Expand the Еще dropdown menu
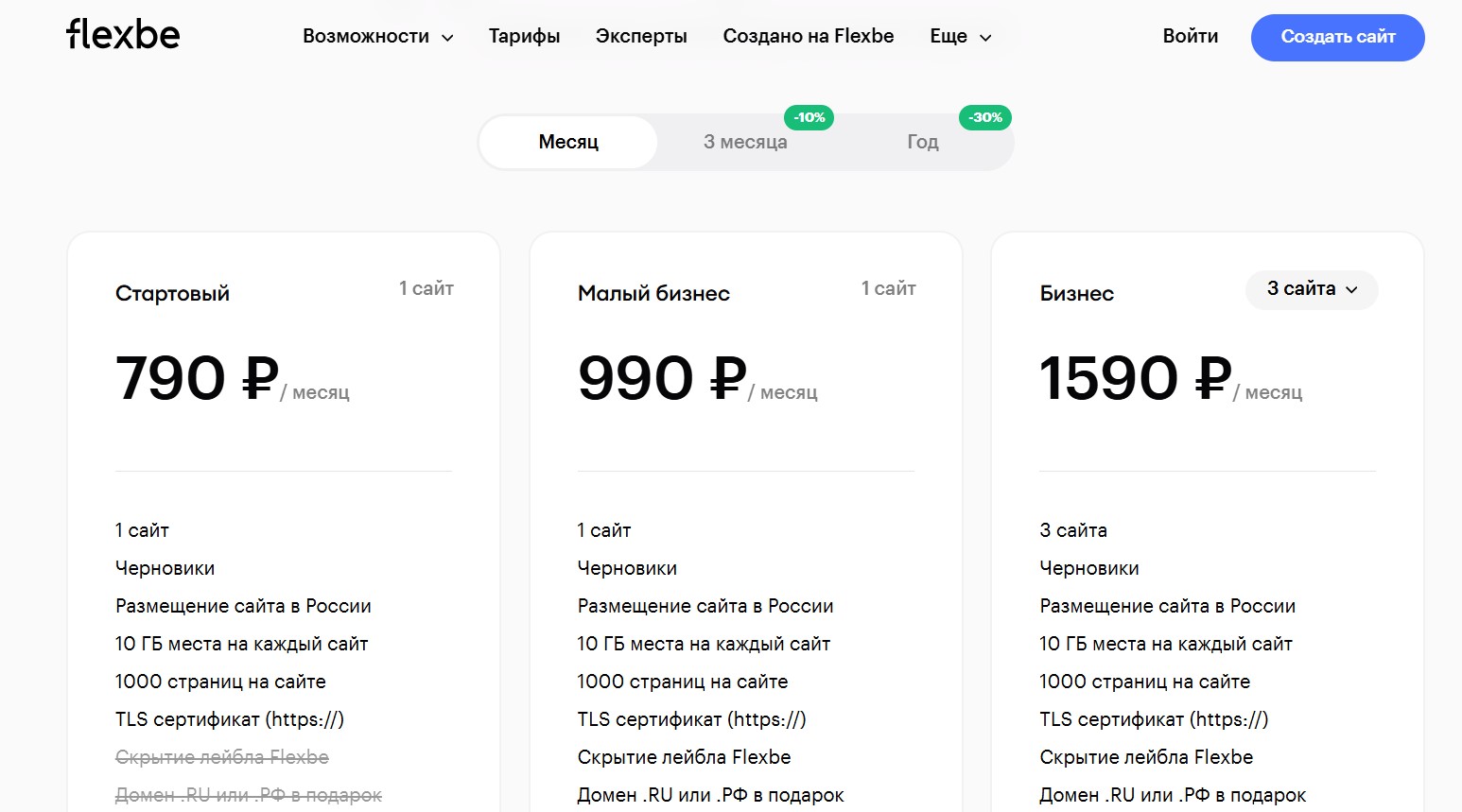The width and height of the screenshot is (1462, 812). tap(959, 37)
